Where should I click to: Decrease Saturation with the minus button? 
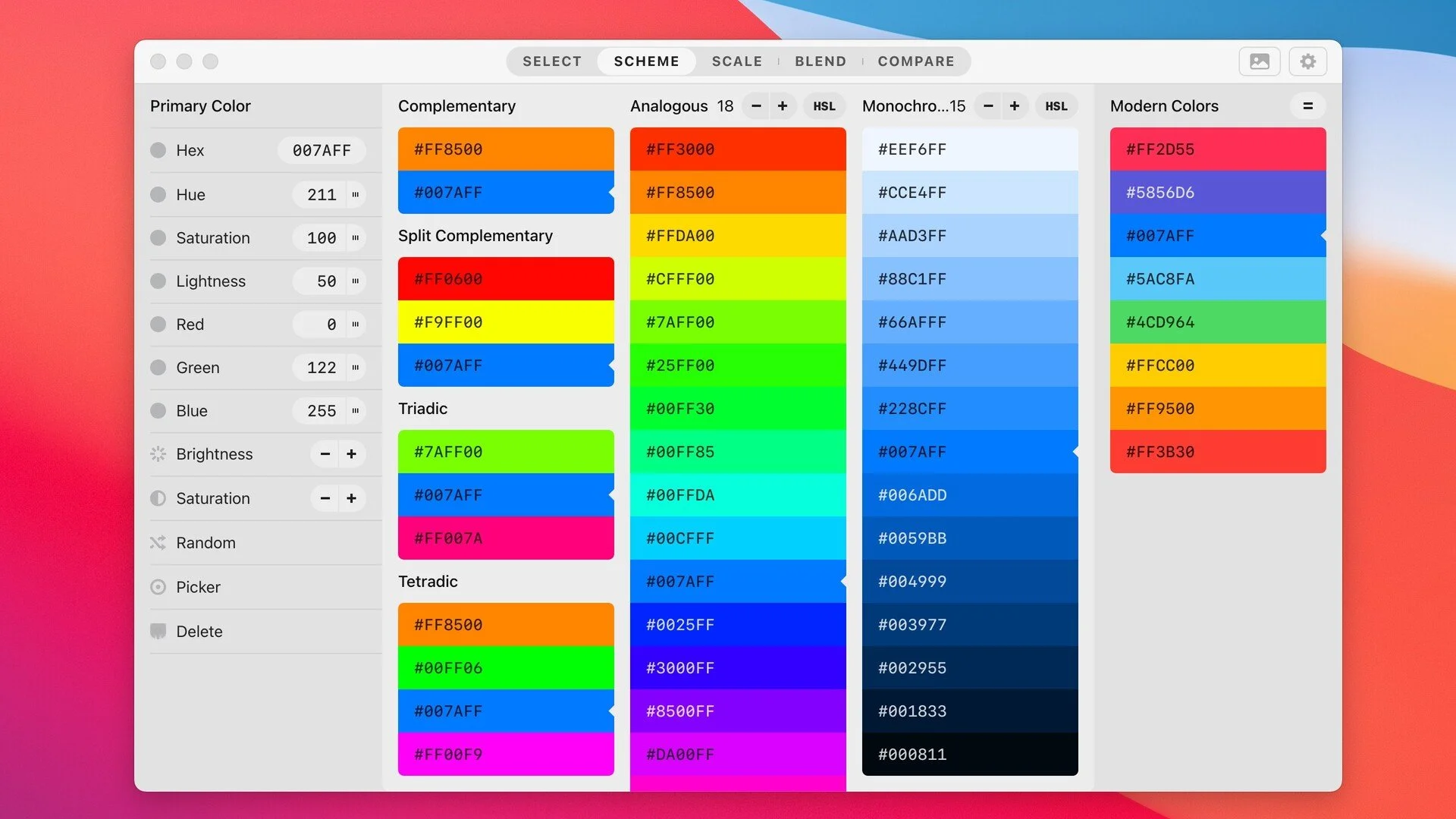coord(325,498)
